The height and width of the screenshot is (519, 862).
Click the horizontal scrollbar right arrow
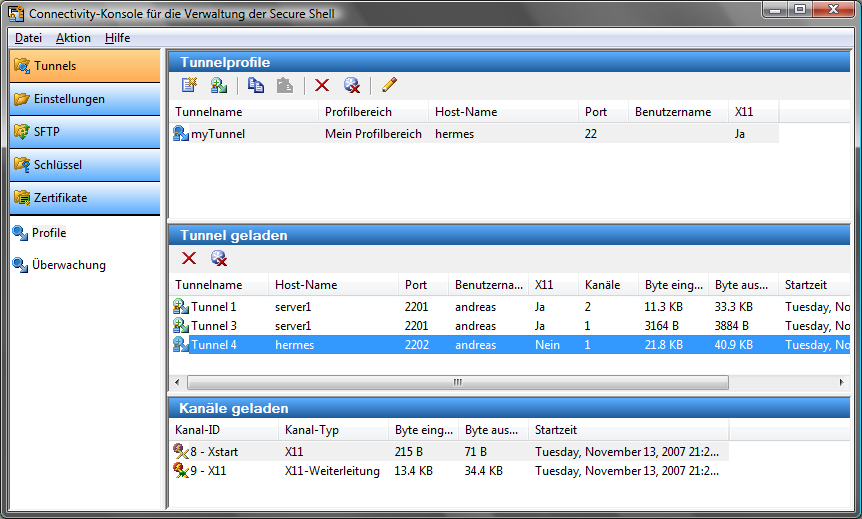click(x=842, y=382)
